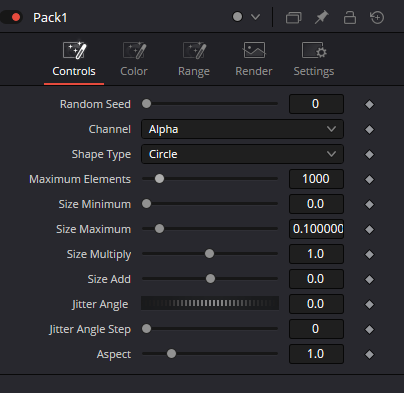Open the Channel dropdown showing Alpha
Viewport: 404px width, 393px height.
tap(242, 129)
